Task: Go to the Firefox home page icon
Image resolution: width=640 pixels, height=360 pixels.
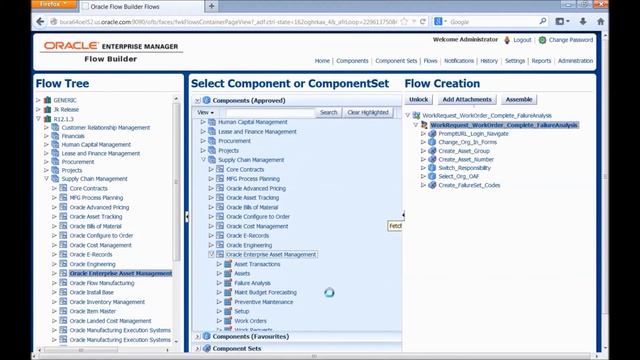Action: (600, 22)
